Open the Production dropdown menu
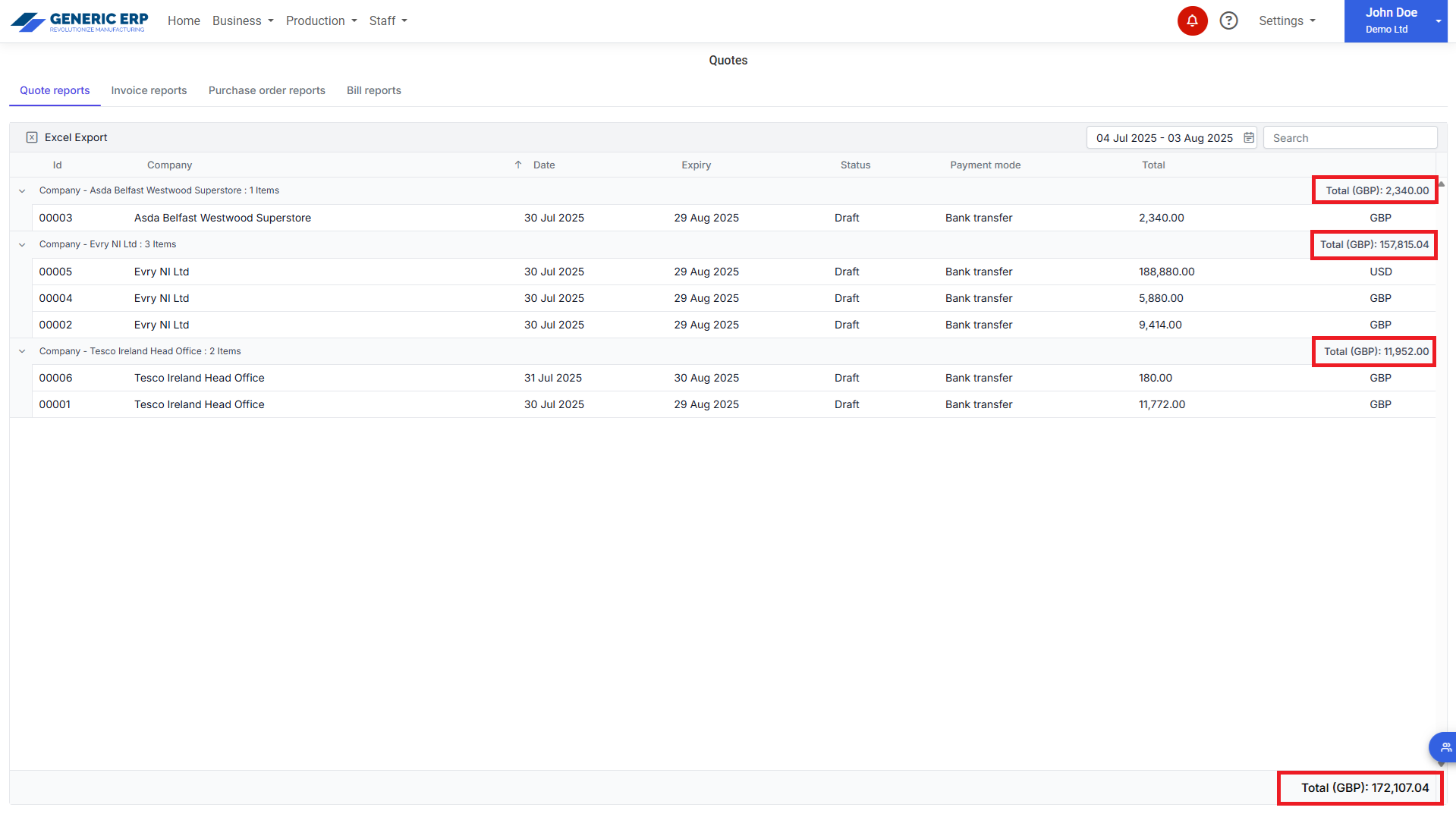Image resolution: width=1456 pixels, height=817 pixels. (321, 21)
